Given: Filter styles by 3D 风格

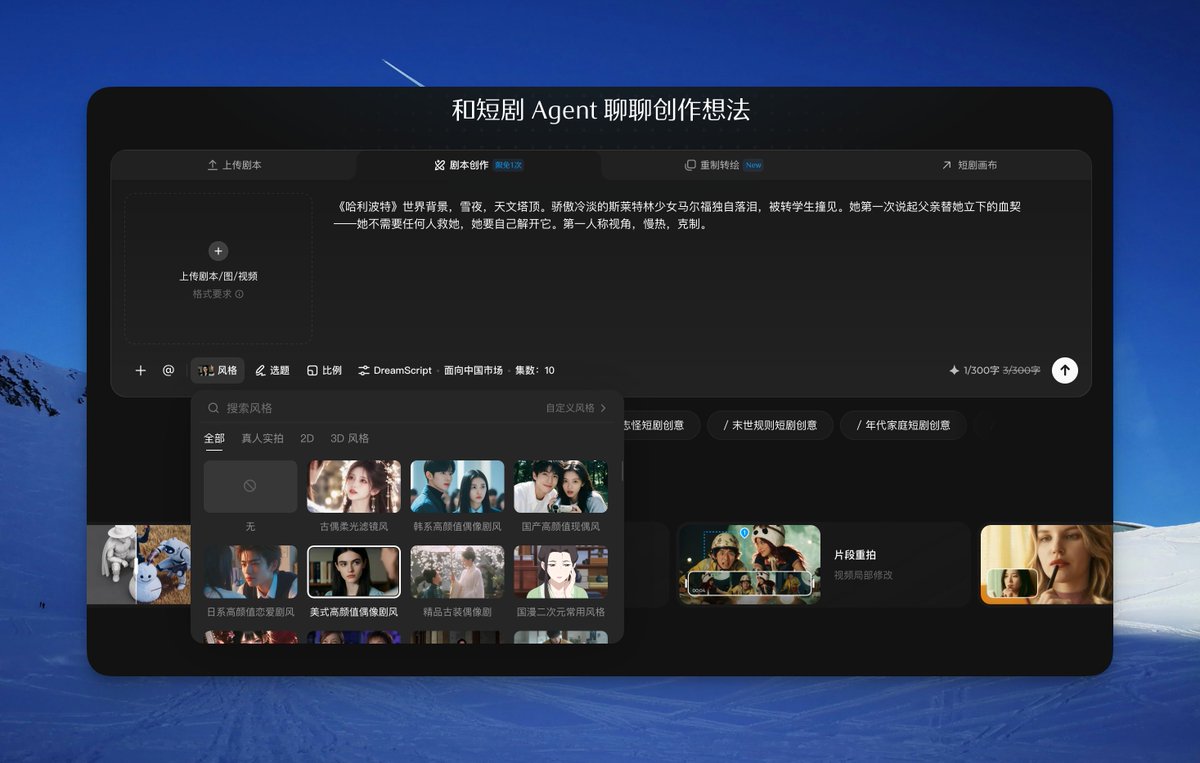Looking at the screenshot, I should pos(350,438).
